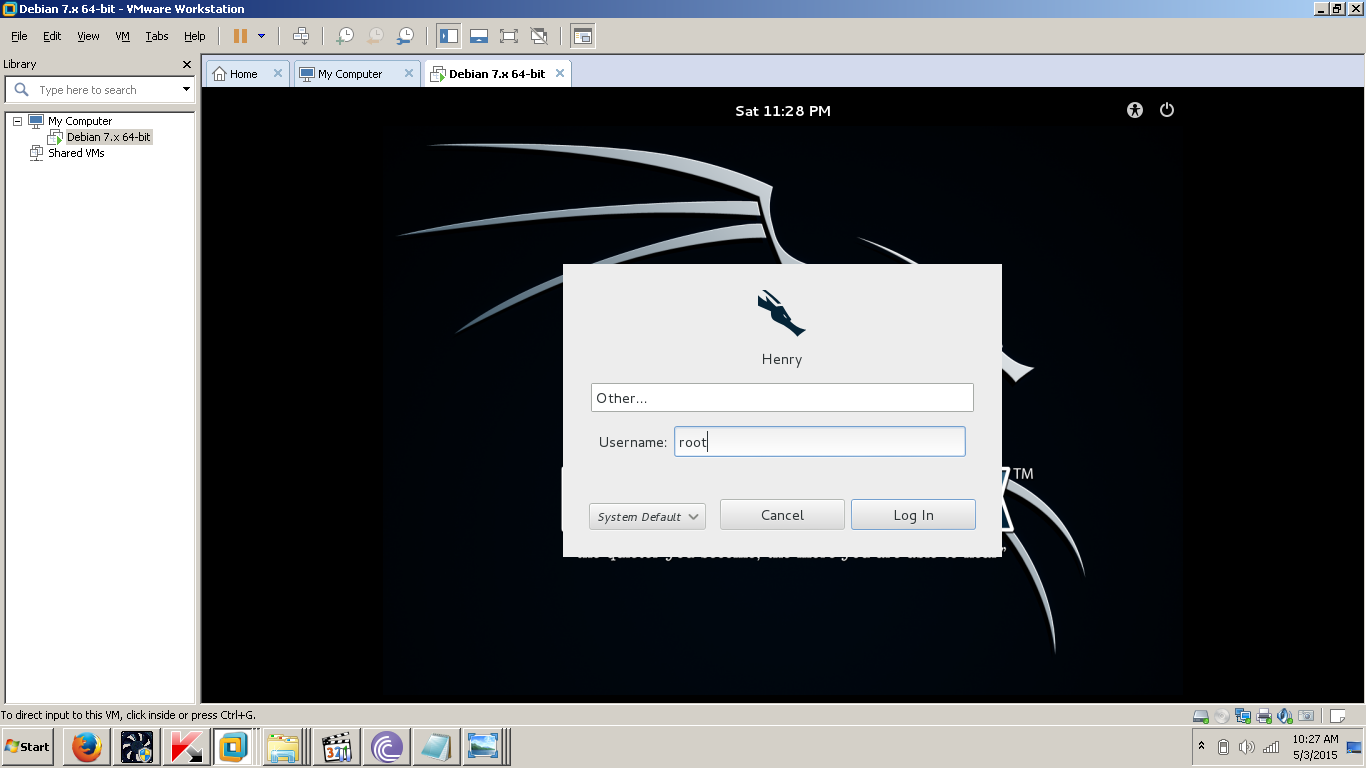Click the library search field
This screenshot has width=1366, height=768.
pos(100,90)
